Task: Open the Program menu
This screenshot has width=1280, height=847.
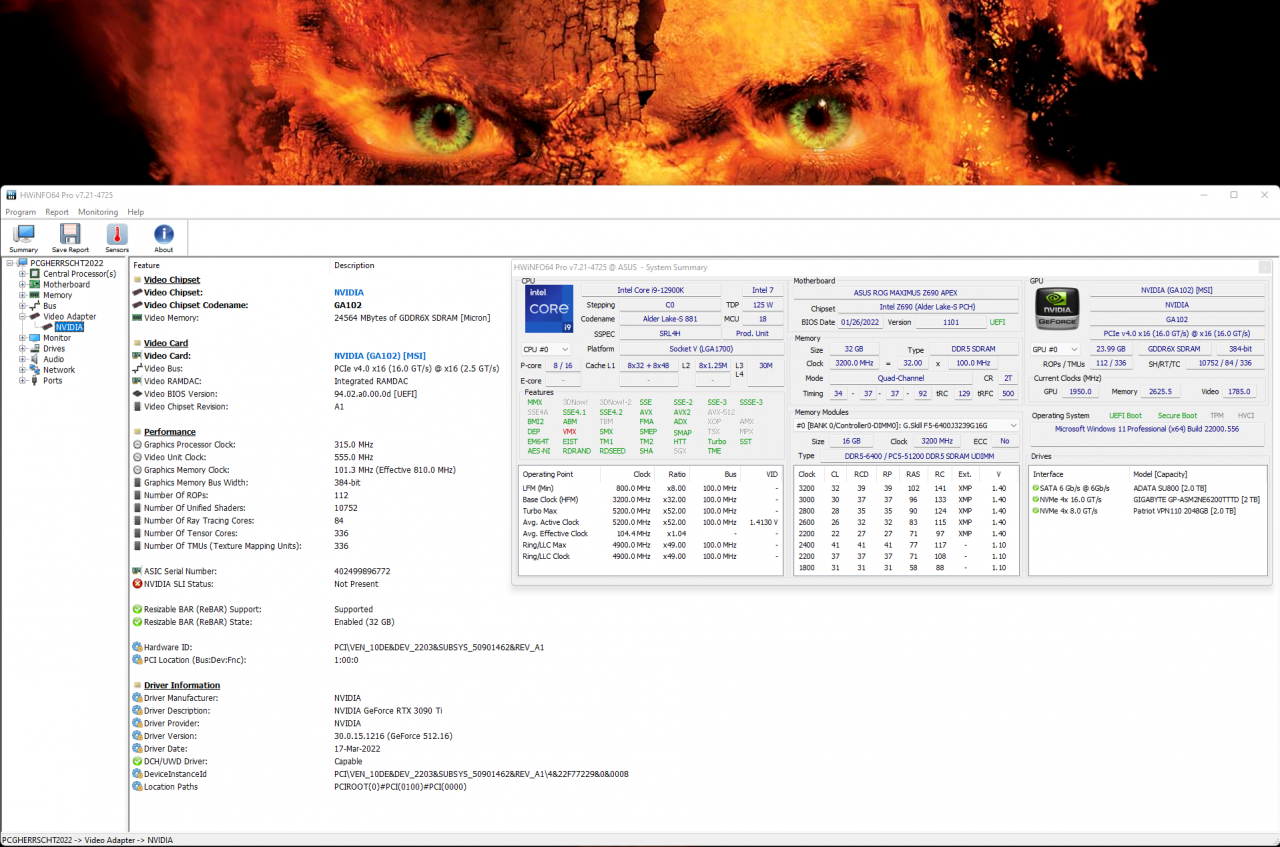Action: click(x=20, y=212)
